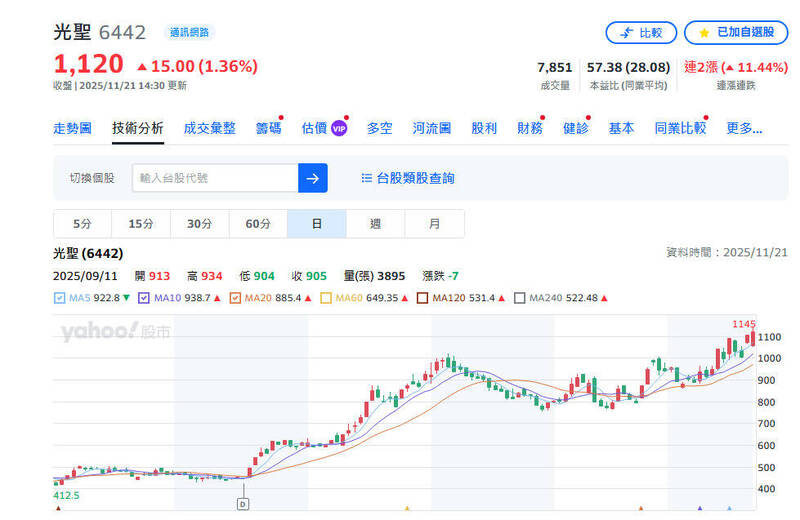Viewport: 800px width, 520px height.
Task: Open the 估價 tab
Action: (314, 128)
